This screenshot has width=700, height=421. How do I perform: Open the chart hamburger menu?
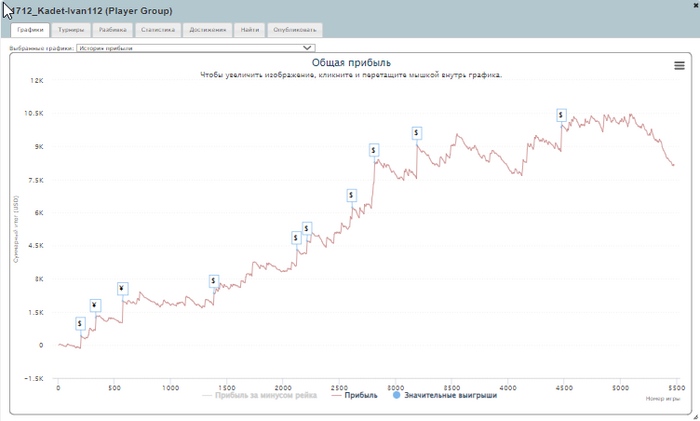pos(680,65)
